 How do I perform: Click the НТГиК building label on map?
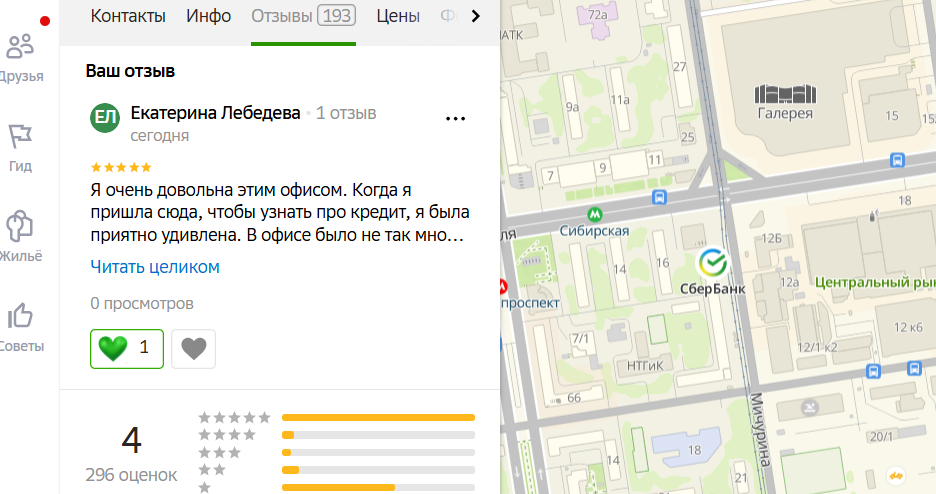645,366
